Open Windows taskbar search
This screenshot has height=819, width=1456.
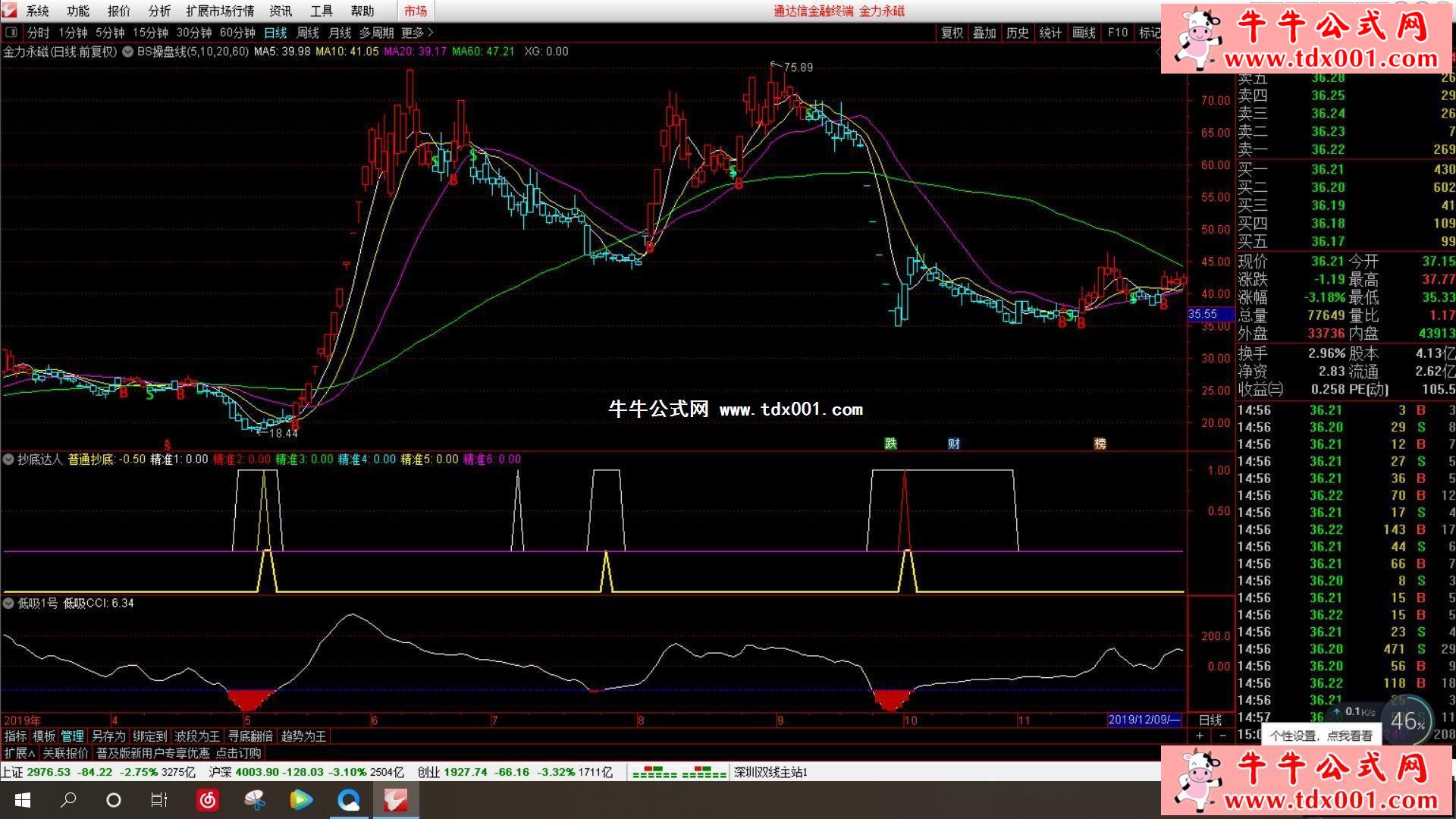point(68,800)
